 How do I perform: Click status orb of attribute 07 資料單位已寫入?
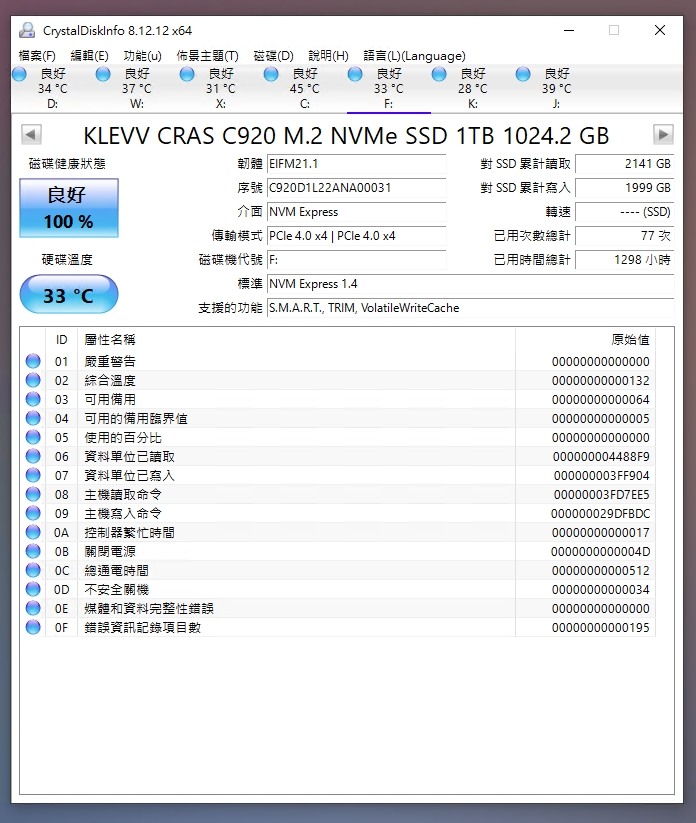tap(33, 475)
